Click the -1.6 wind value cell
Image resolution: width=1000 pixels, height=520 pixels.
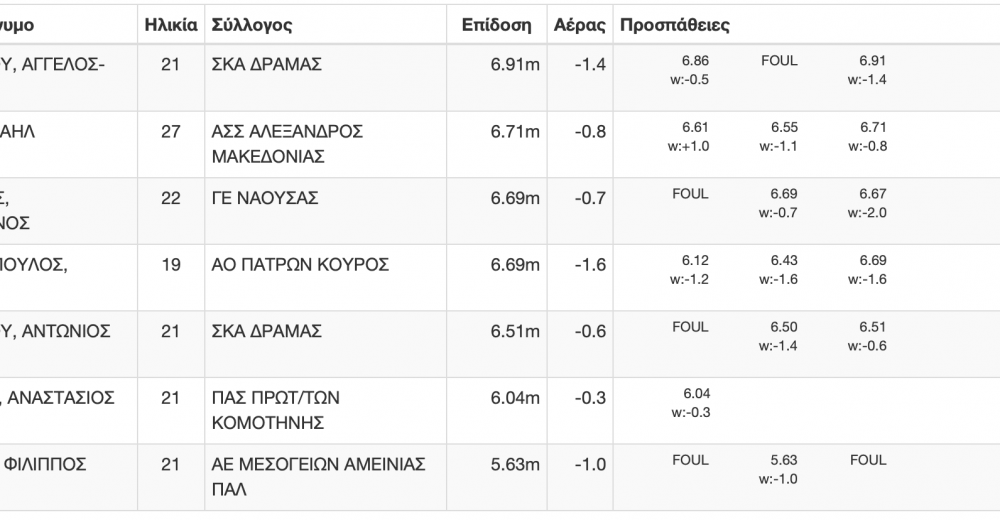[580, 278]
